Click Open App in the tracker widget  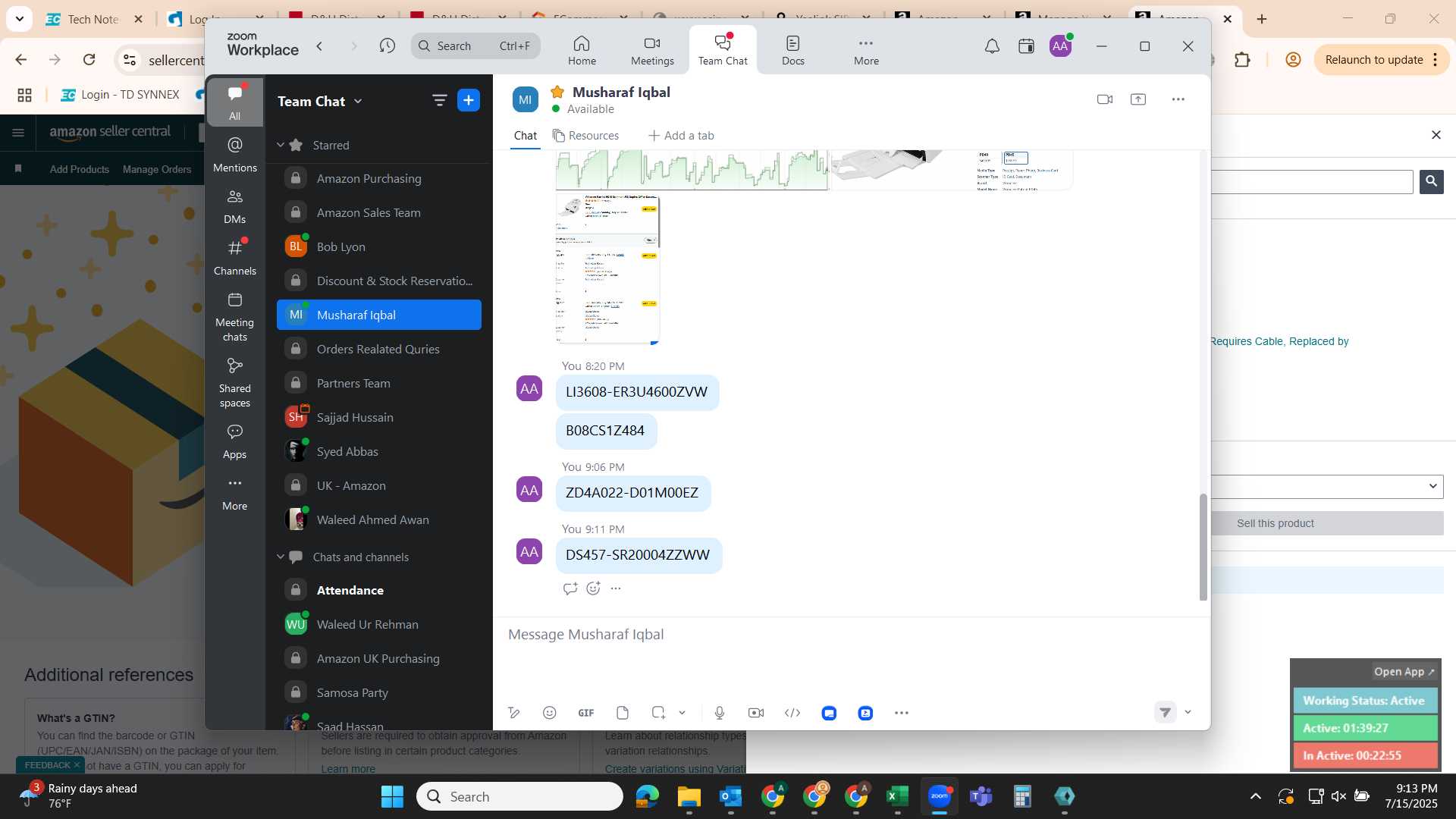click(x=1404, y=672)
